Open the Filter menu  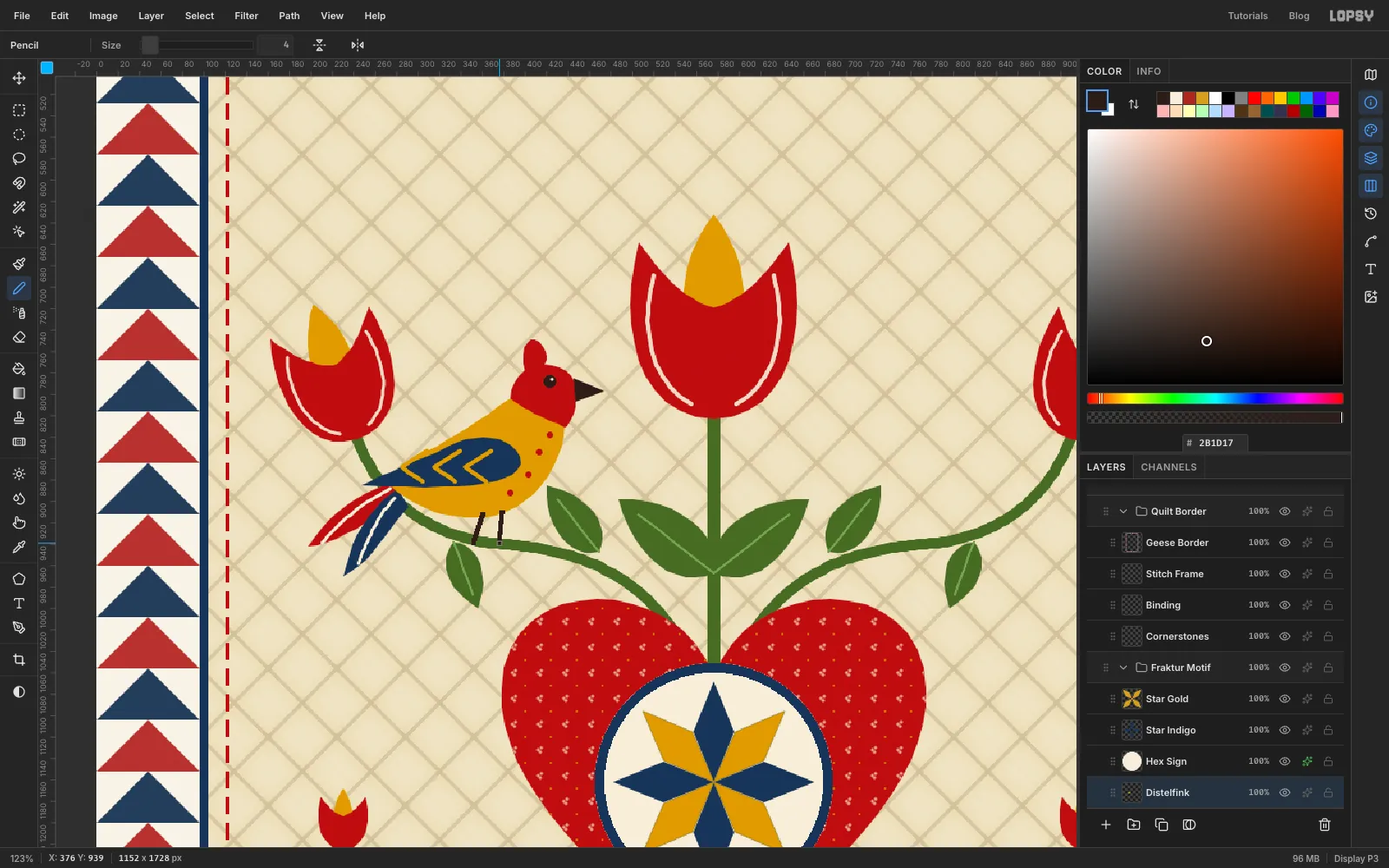[x=247, y=16]
